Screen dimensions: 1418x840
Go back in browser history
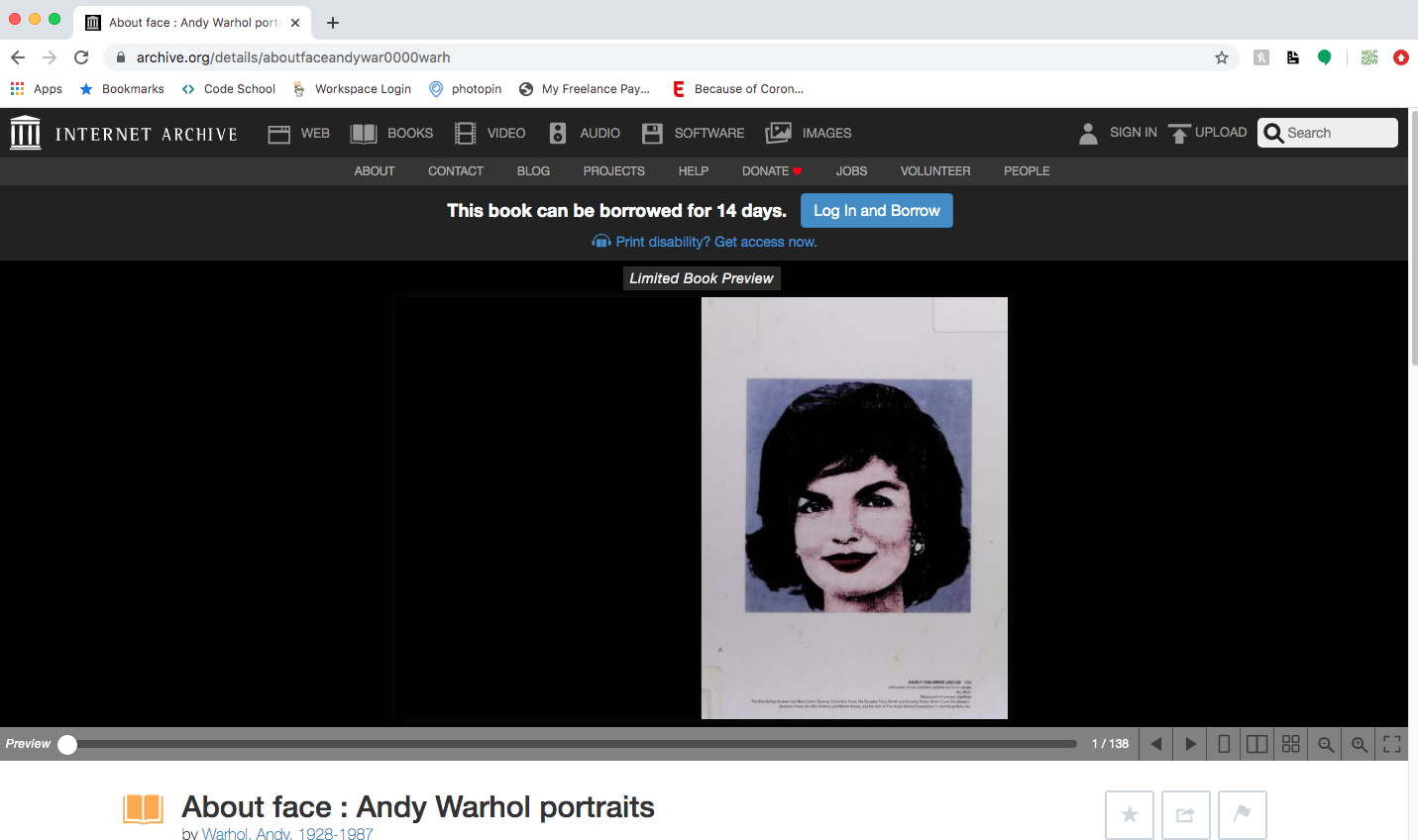coord(18,57)
